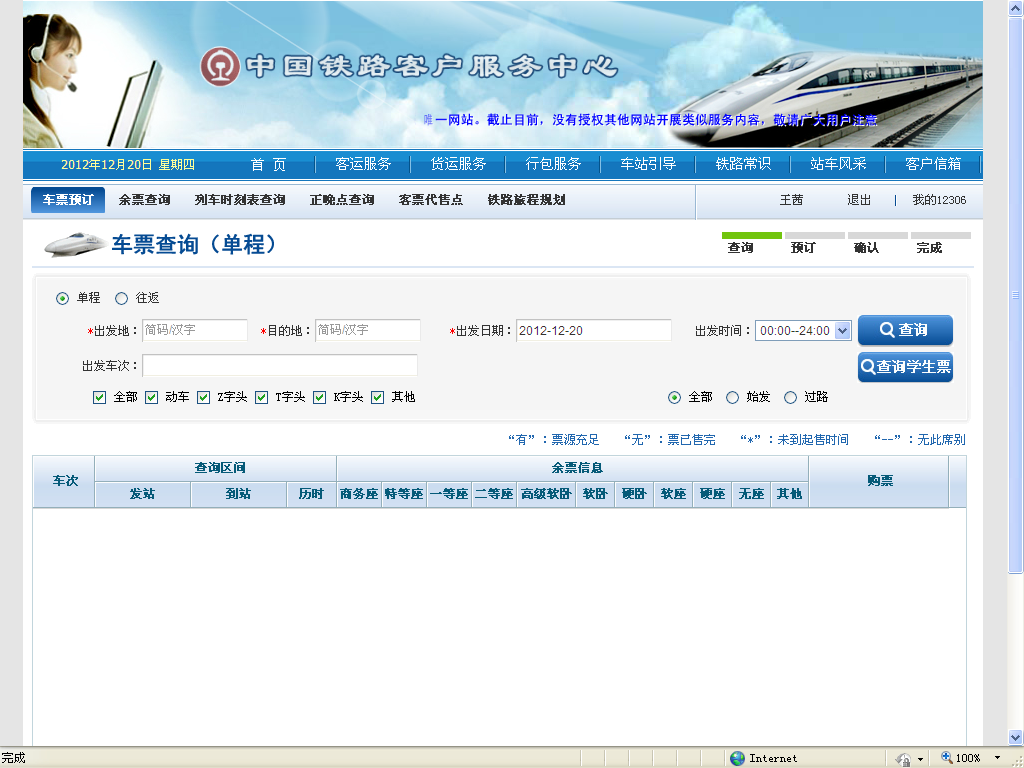
Task: Toggle the Z字头 checkbox
Action: coord(203,397)
